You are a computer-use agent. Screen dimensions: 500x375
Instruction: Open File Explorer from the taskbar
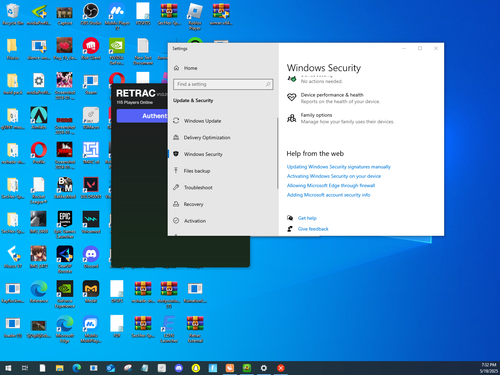tap(60, 368)
